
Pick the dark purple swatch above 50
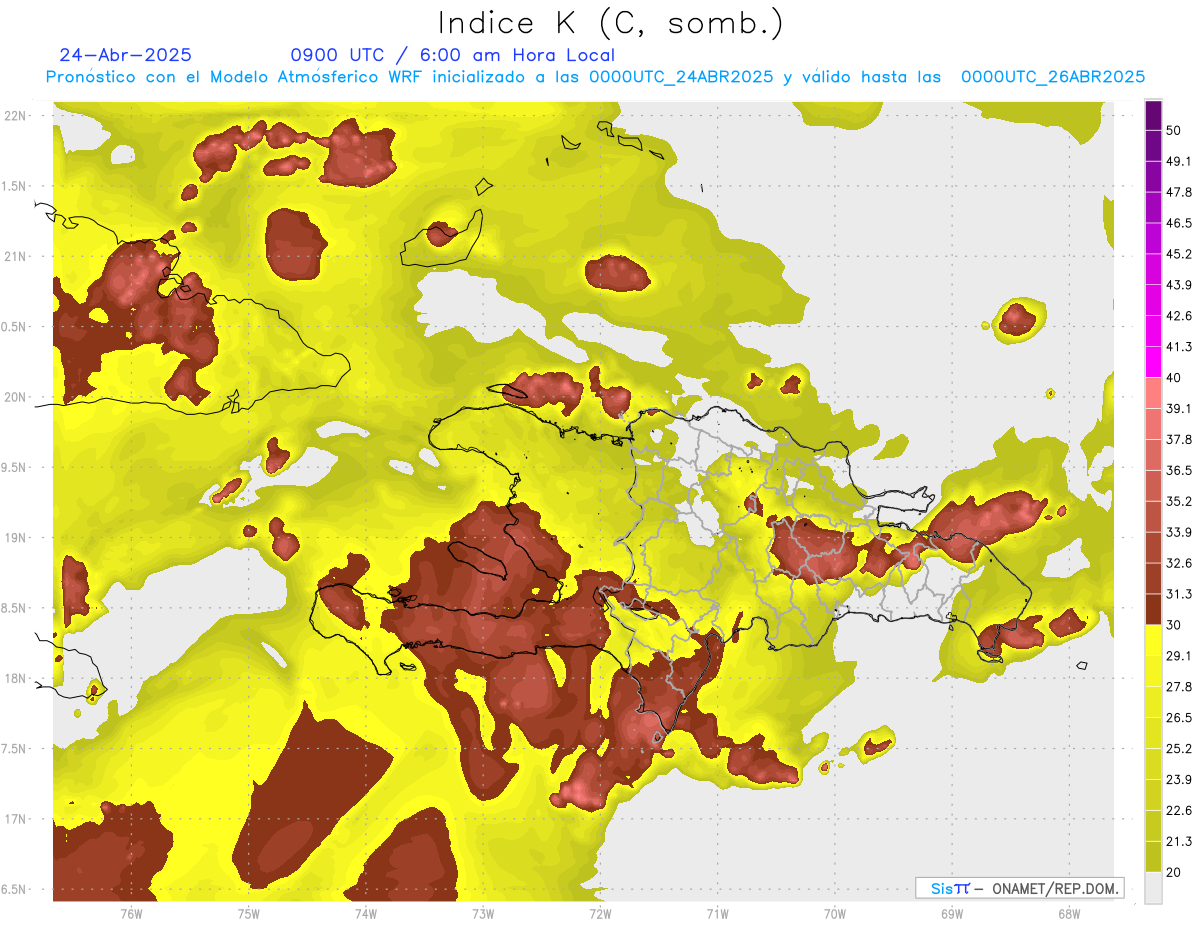1153,115
